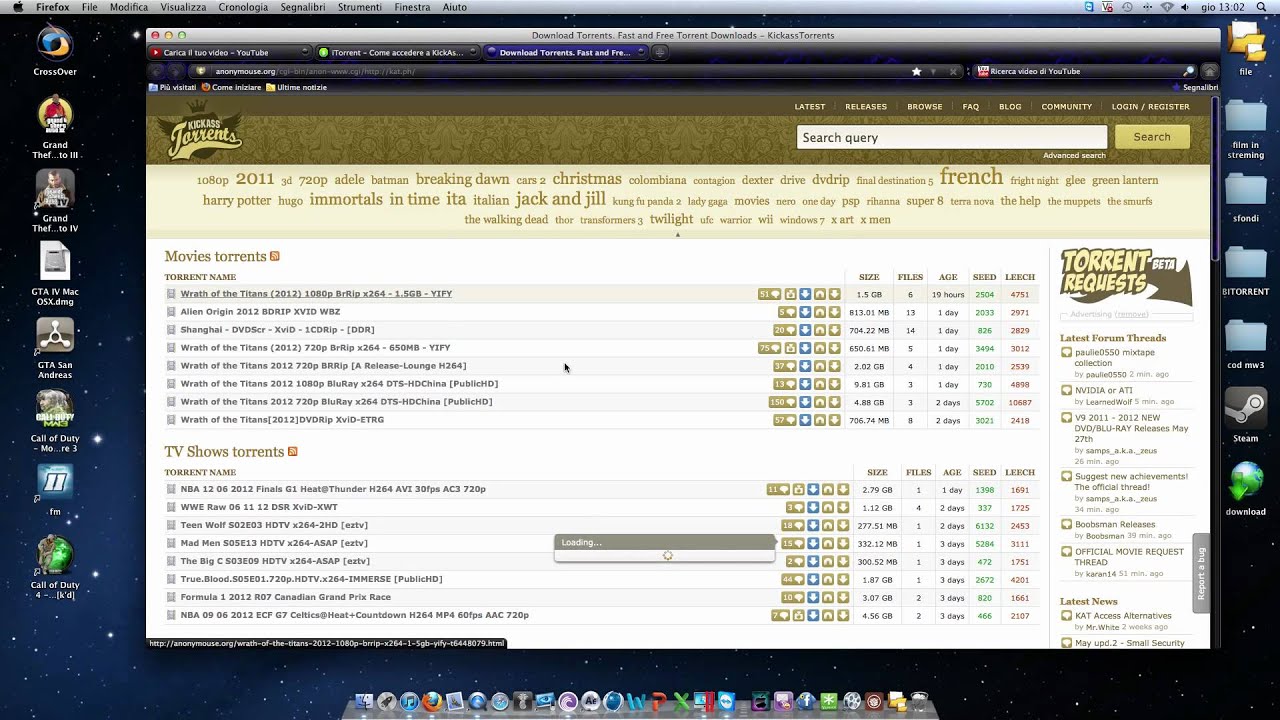Viewport: 1280px width, 720px height.
Task: Click LOGIN / REGISTER link
Action: pos(1151,107)
